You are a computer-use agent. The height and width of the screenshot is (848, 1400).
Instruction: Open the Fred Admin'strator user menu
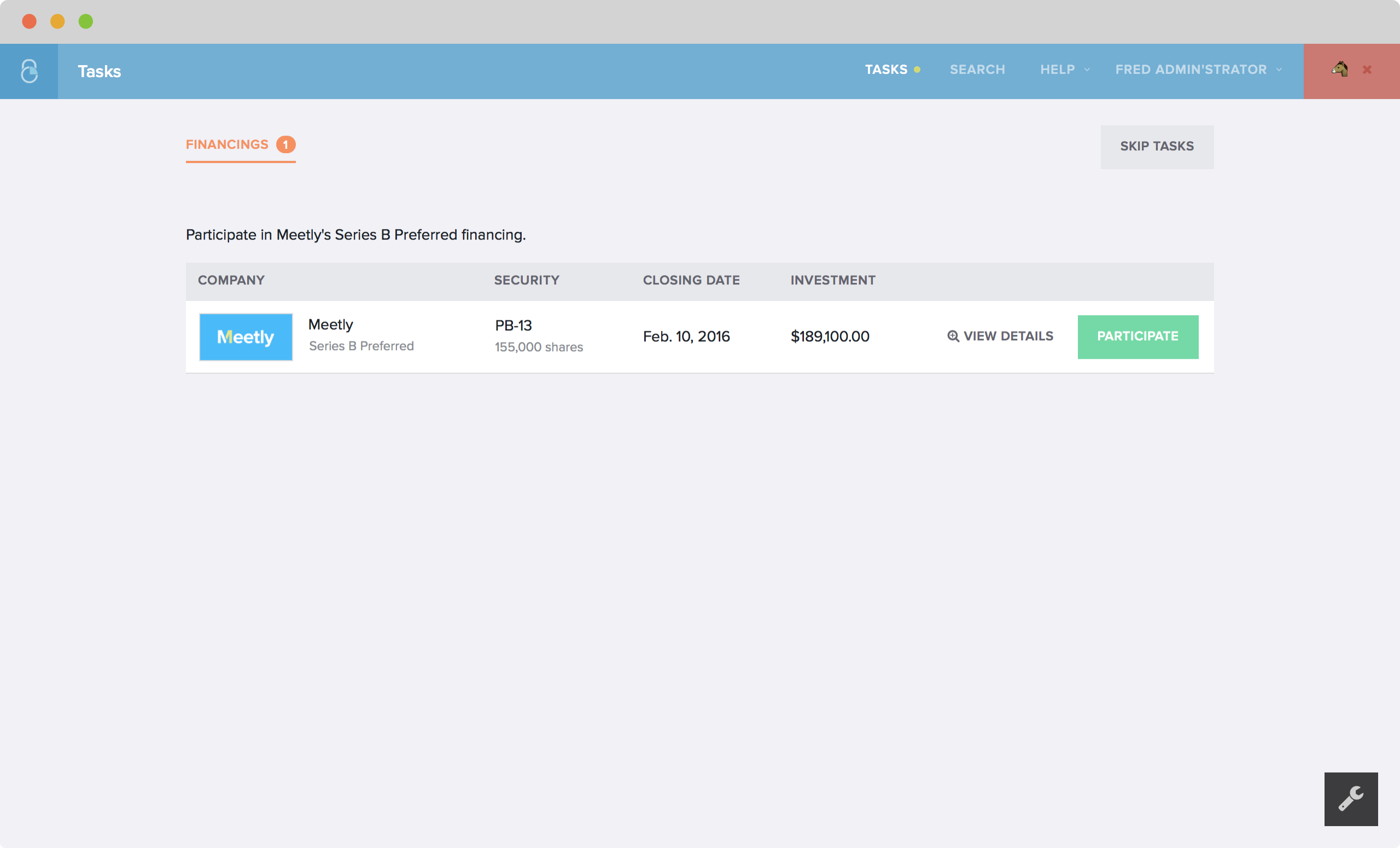coord(1191,70)
